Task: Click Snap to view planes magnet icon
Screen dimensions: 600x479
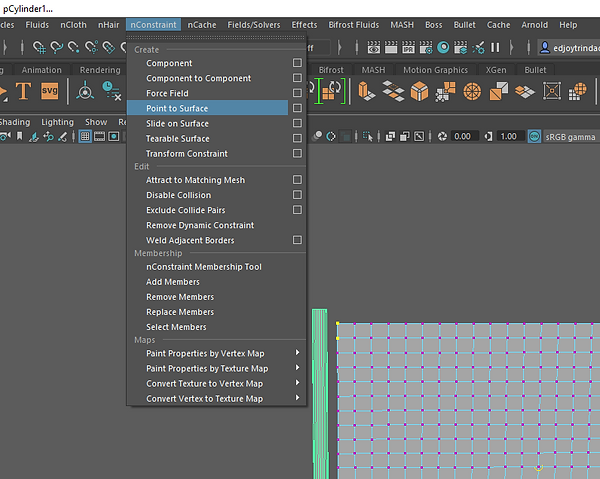Action: tap(109, 47)
